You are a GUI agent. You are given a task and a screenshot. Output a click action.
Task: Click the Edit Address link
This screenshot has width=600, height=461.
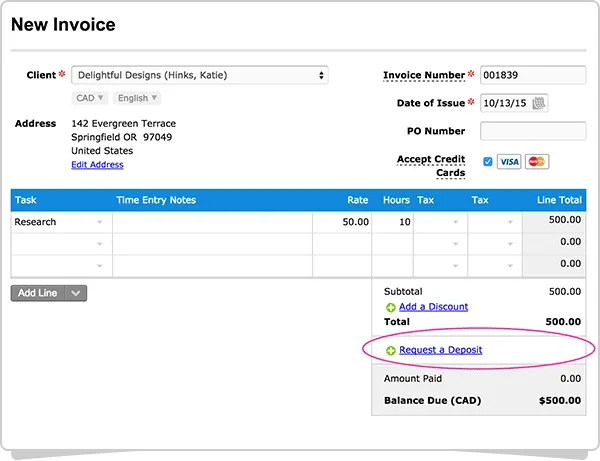click(97, 165)
